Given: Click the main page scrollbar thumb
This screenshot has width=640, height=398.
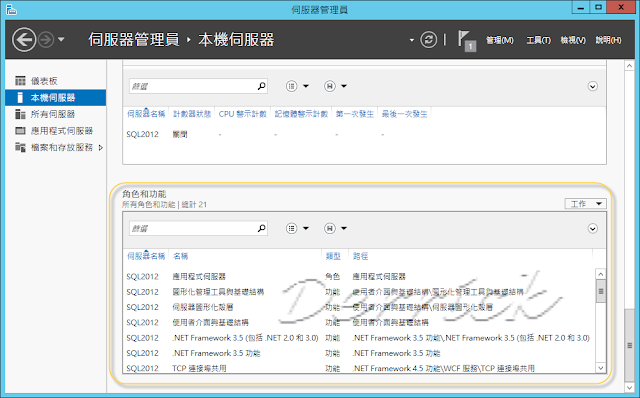Looking at the screenshot, I should point(629,345).
